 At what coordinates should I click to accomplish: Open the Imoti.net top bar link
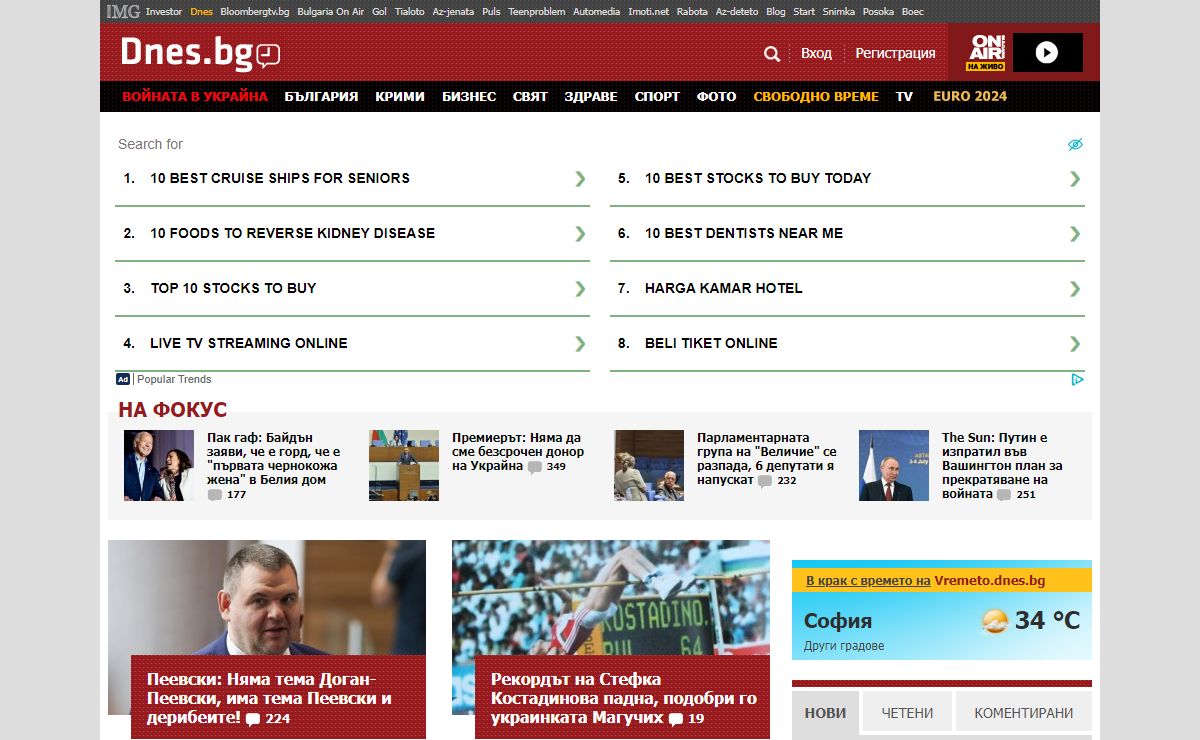(648, 12)
